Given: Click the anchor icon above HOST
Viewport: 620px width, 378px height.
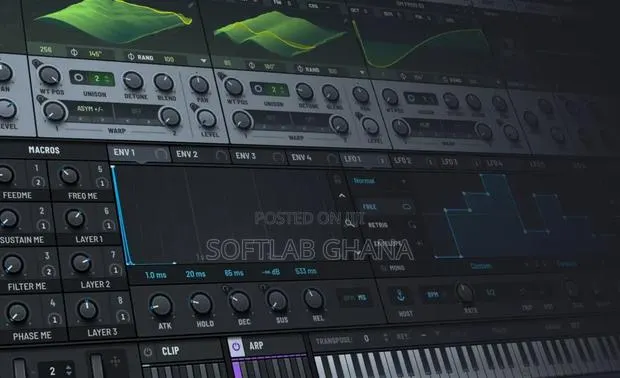Looking at the screenshot, I should (x=400, y=295).
